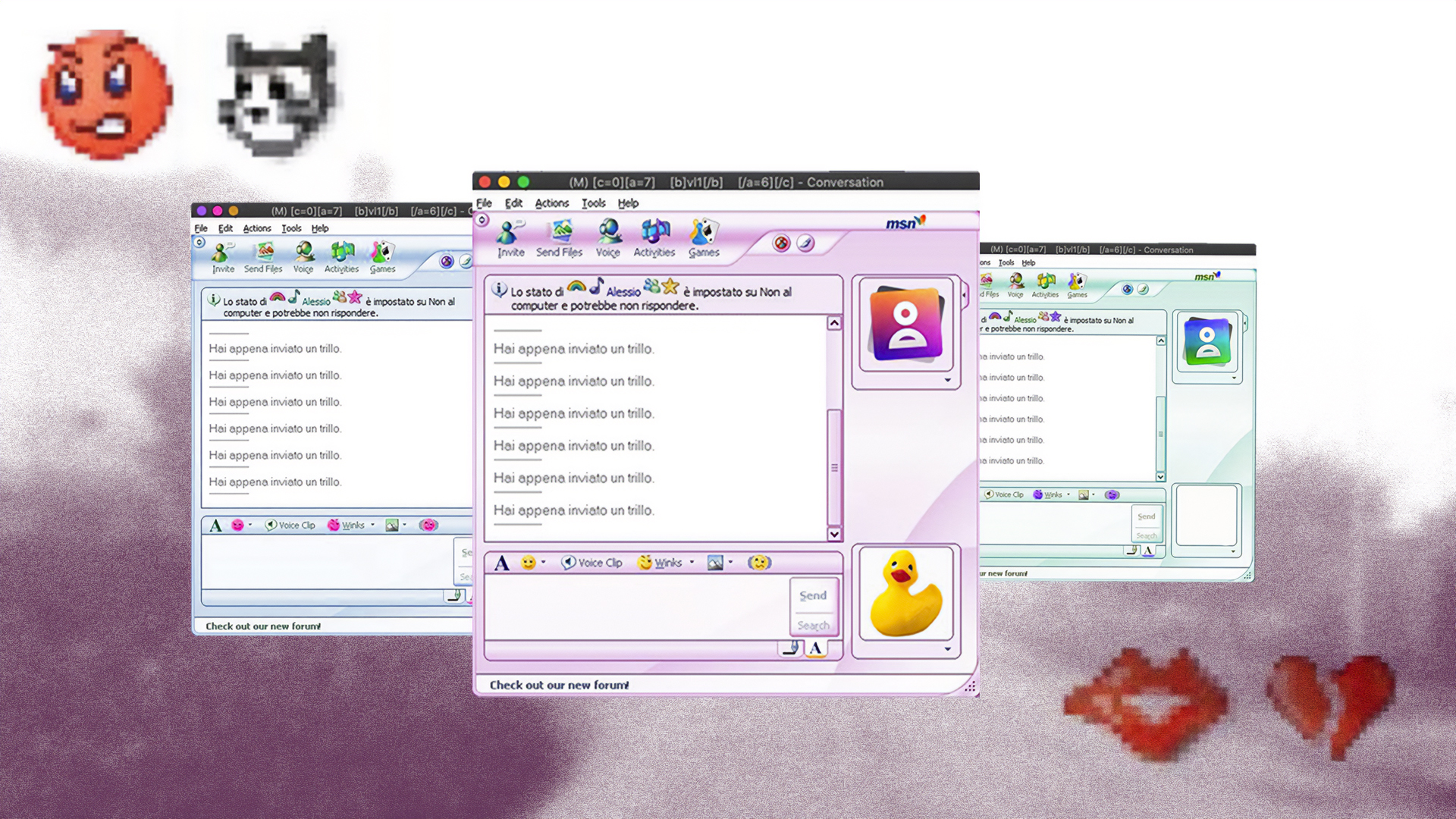
Task: Toggle handwriting mode icon in center window
Action: (790, 648)
